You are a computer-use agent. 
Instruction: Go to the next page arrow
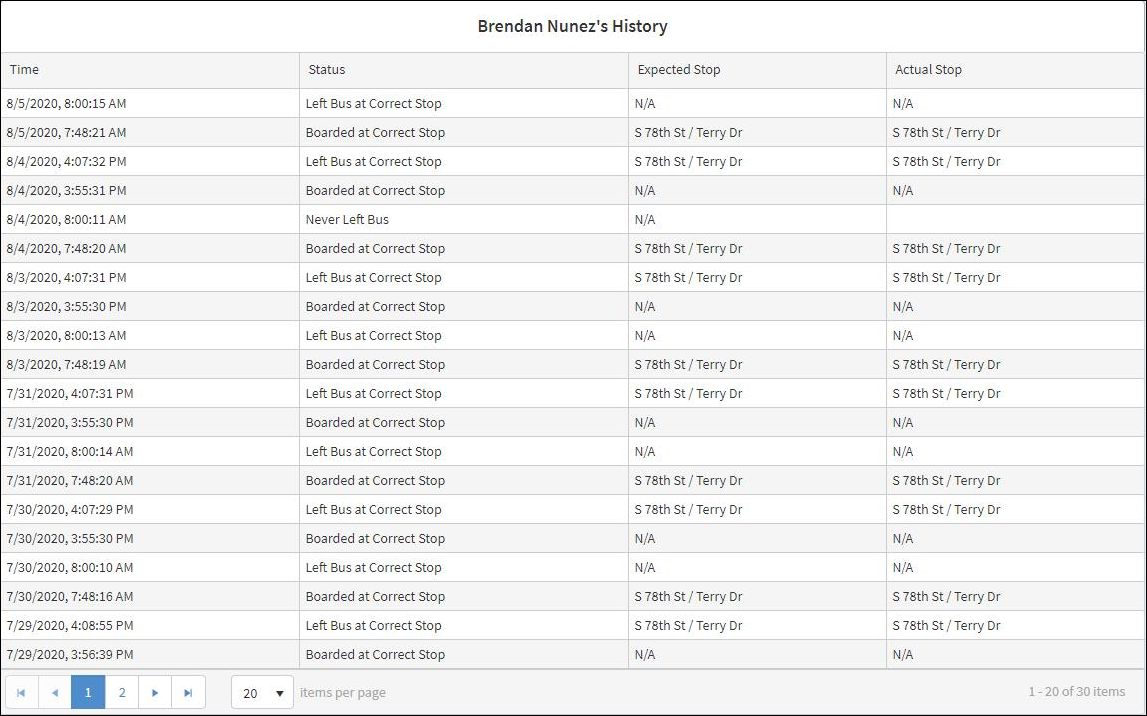tap(155, 692)
